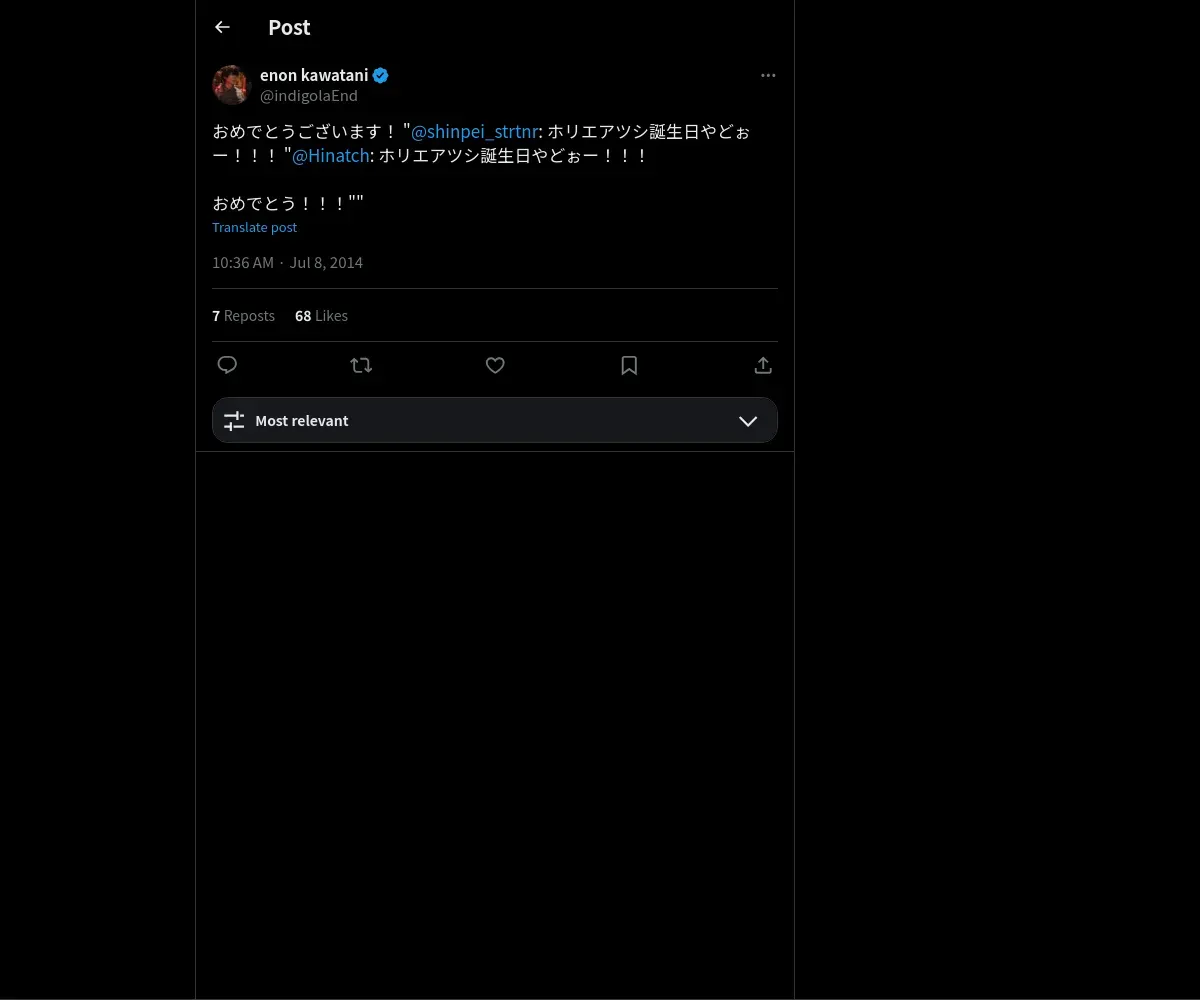The image size is (1200, 1000).
Task: View the 7 Reposts list
Action: tap(243, 316)
